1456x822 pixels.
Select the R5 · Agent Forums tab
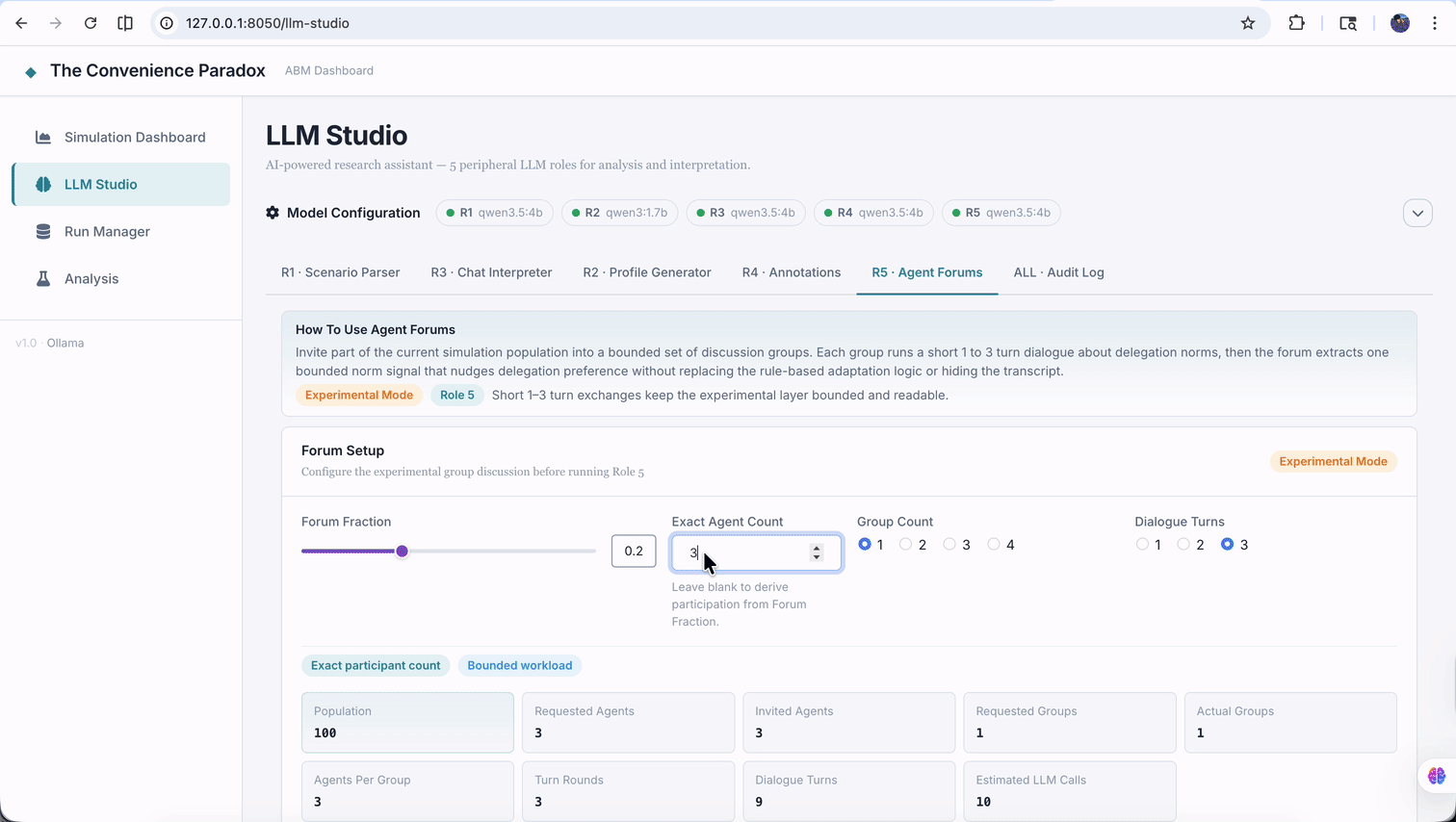coord(927,272)
